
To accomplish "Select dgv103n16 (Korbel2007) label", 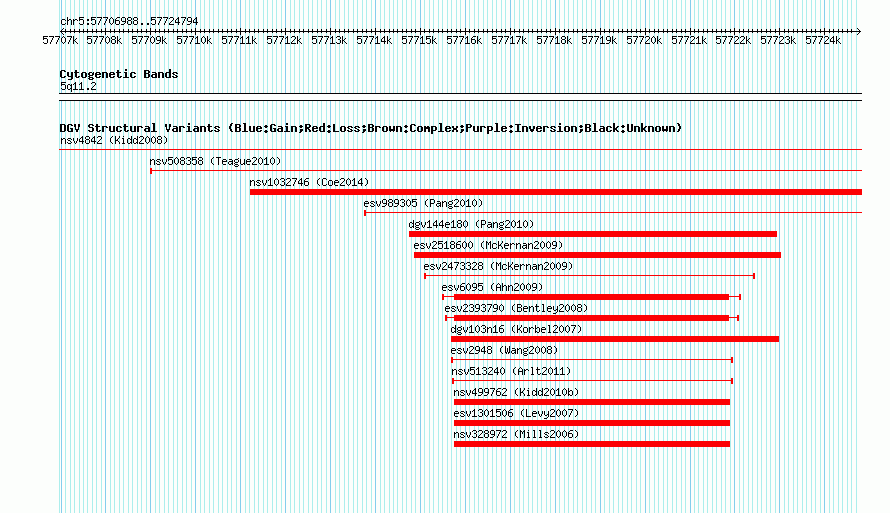I will (516, 329).
